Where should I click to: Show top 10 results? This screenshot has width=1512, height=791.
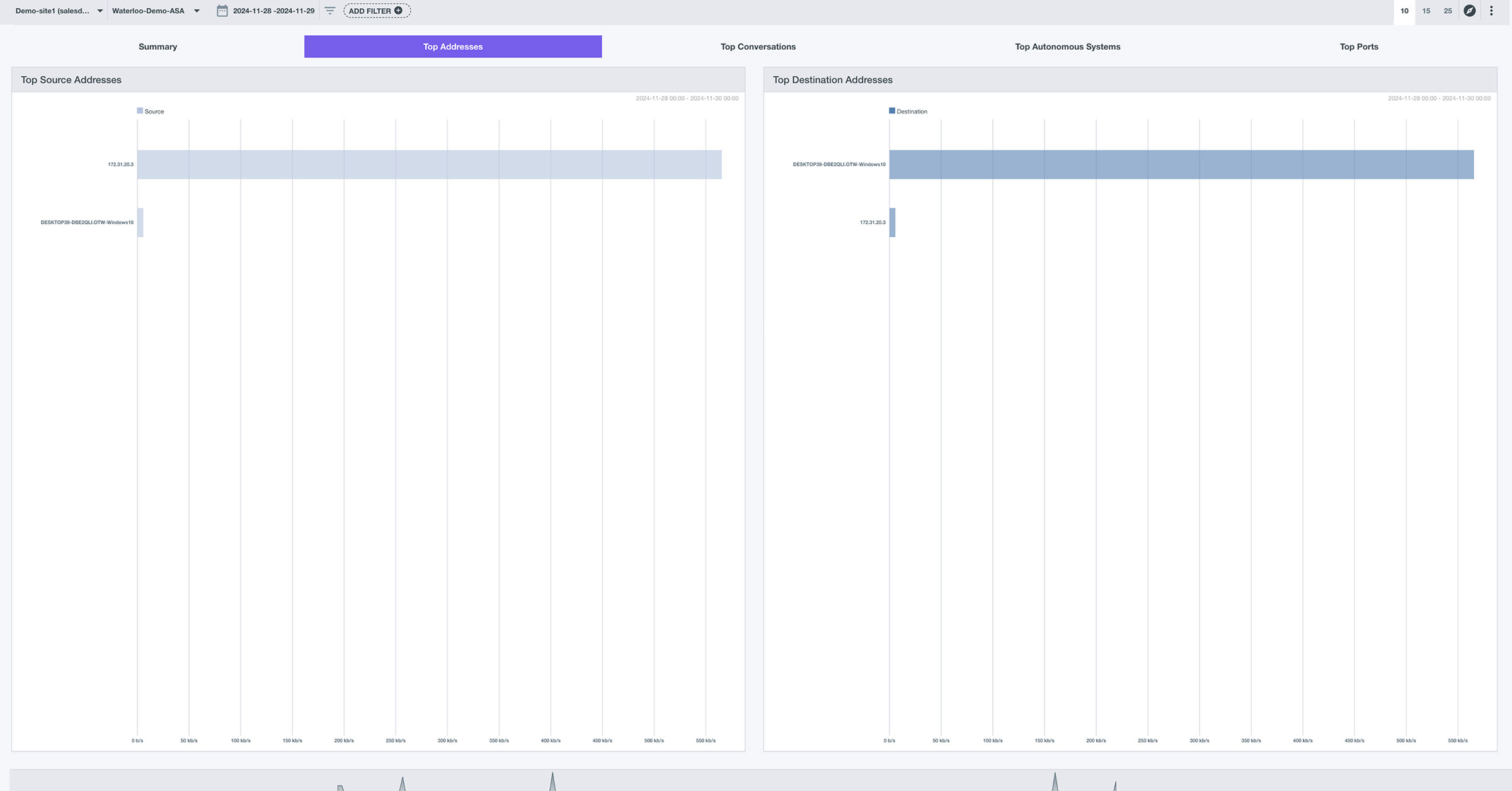1404,11
